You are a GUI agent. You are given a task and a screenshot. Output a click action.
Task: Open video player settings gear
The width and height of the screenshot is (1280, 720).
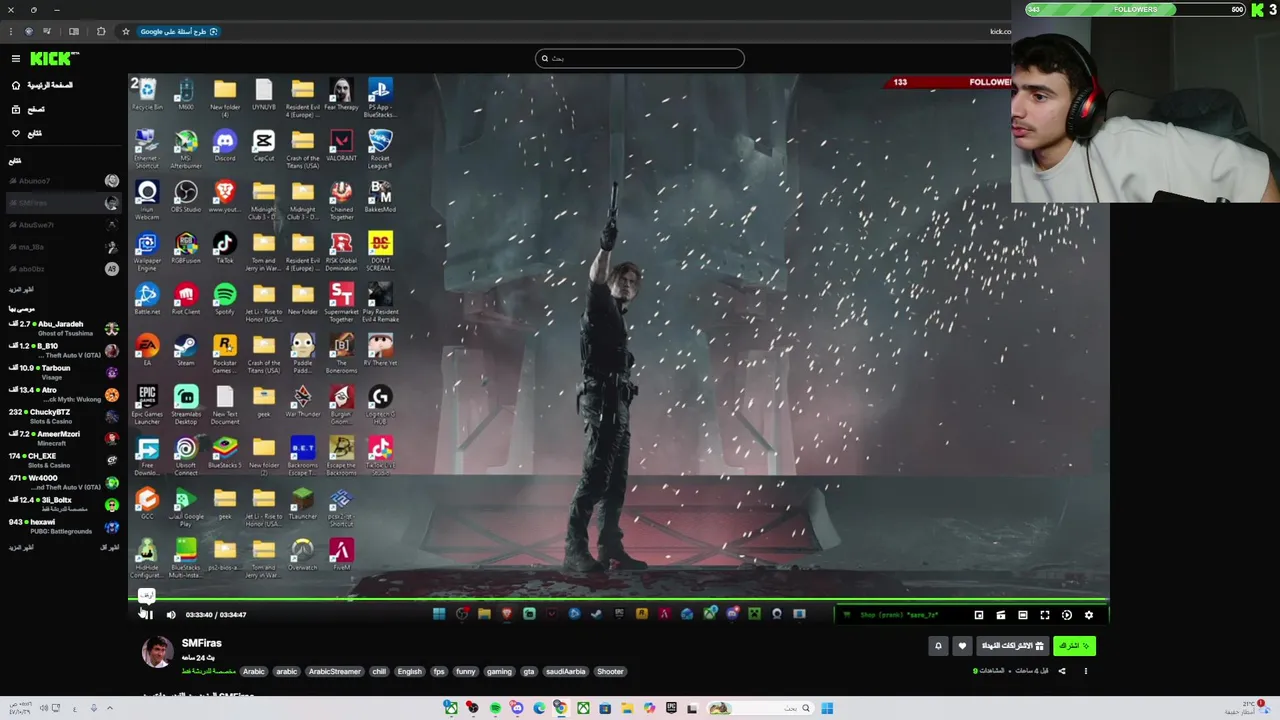click(1089, 615)
